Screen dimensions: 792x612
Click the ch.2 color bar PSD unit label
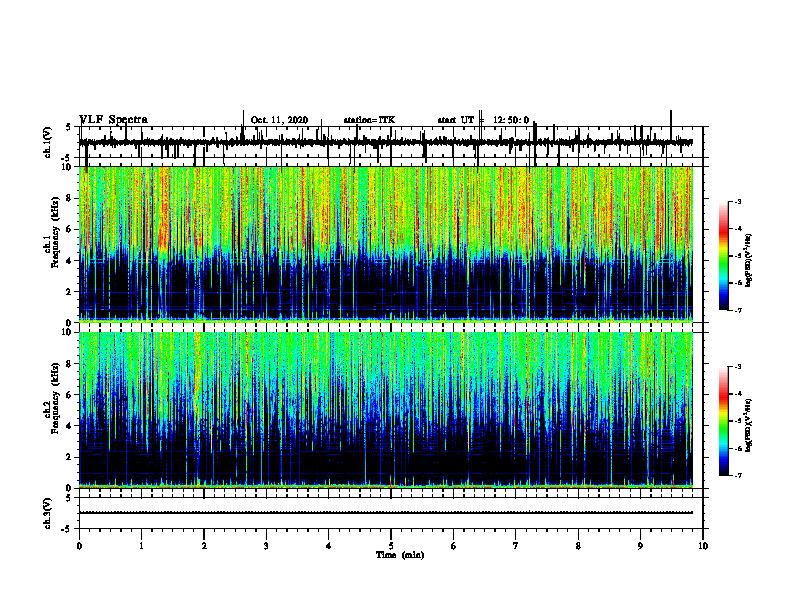point(749,425)
